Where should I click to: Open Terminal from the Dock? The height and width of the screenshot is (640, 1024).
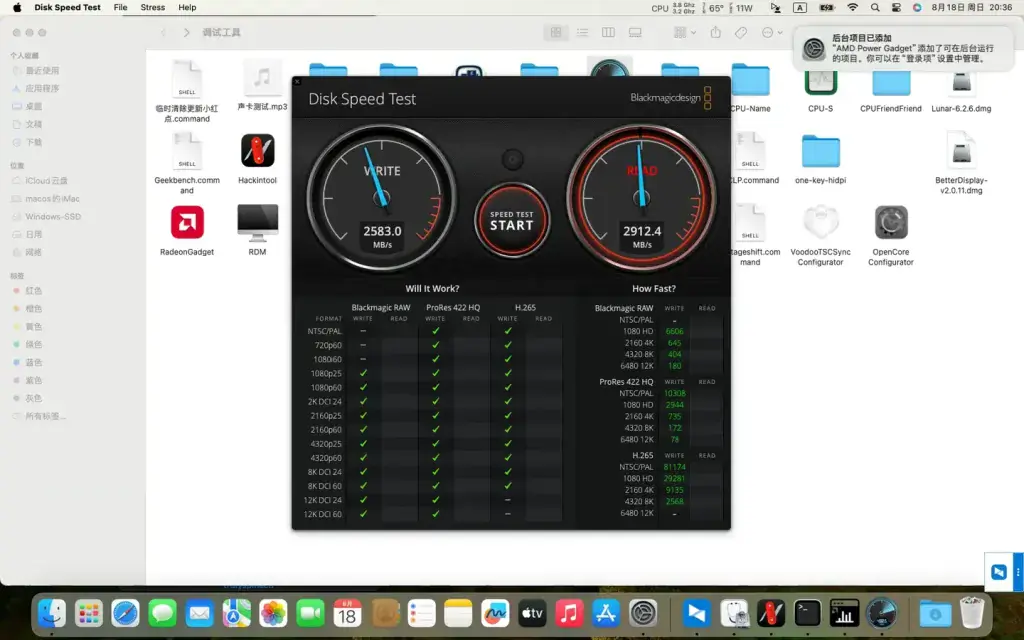tap(807, 613)
